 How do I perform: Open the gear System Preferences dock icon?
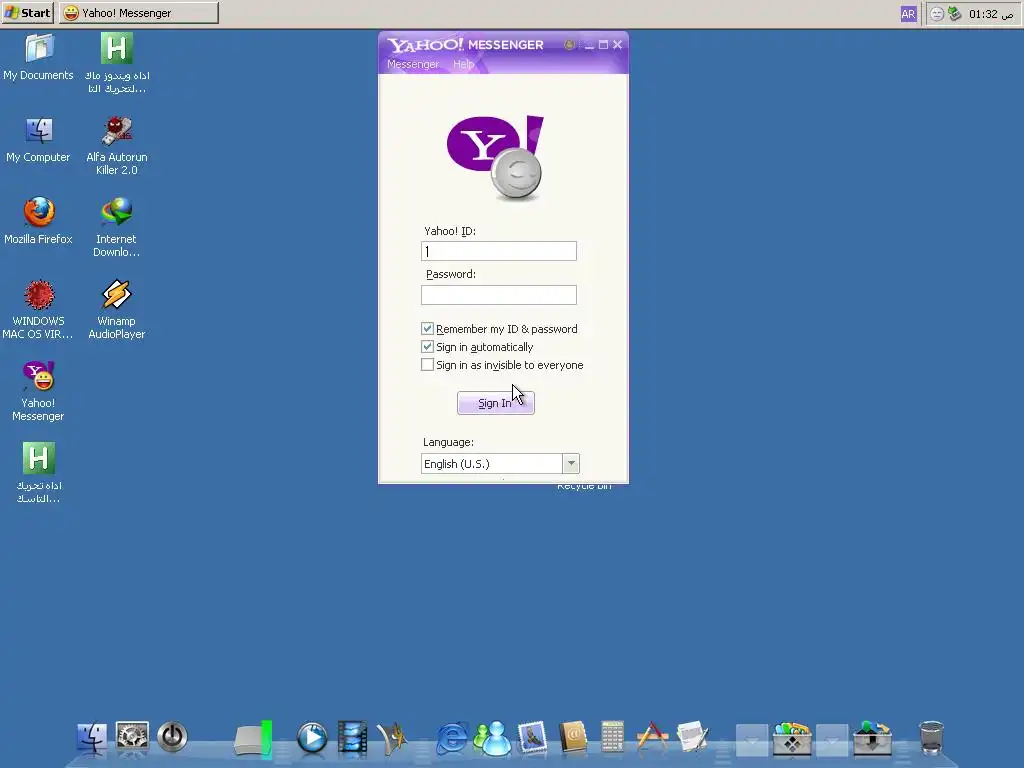133,737
